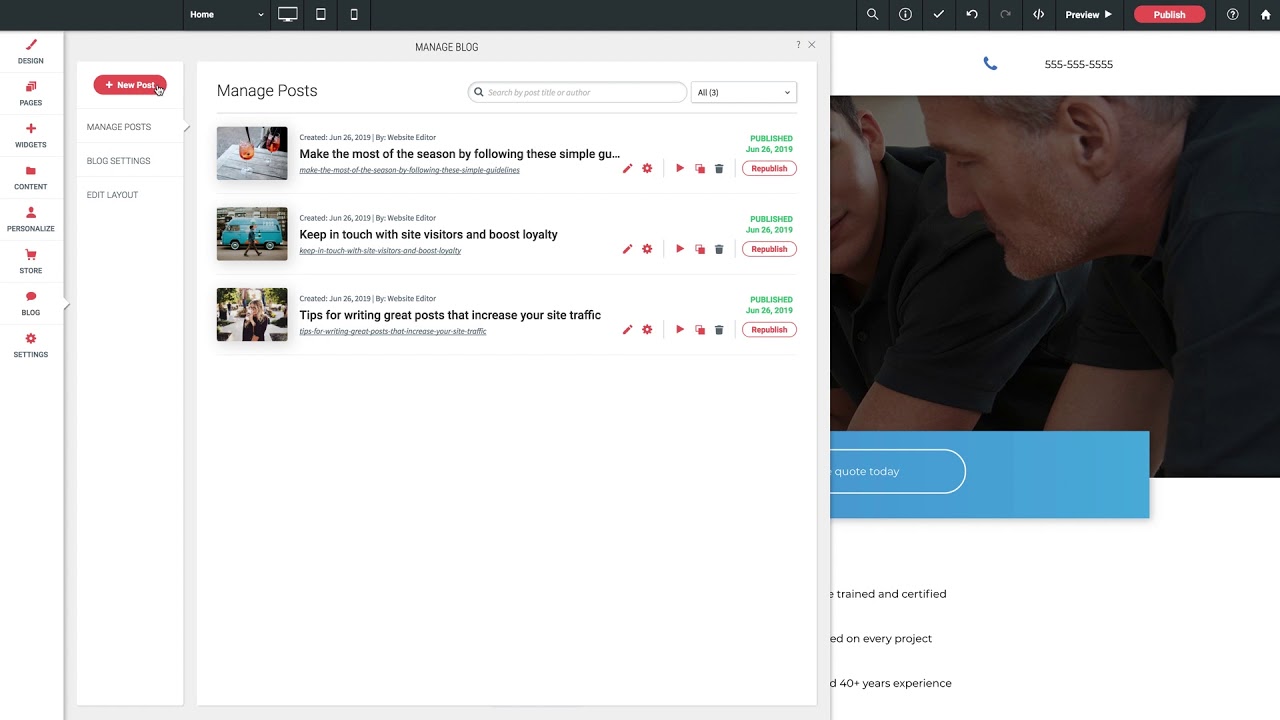Republish the 'Keep in touch' post
The height and width of the screenshot is (720, 1280).
769,249
